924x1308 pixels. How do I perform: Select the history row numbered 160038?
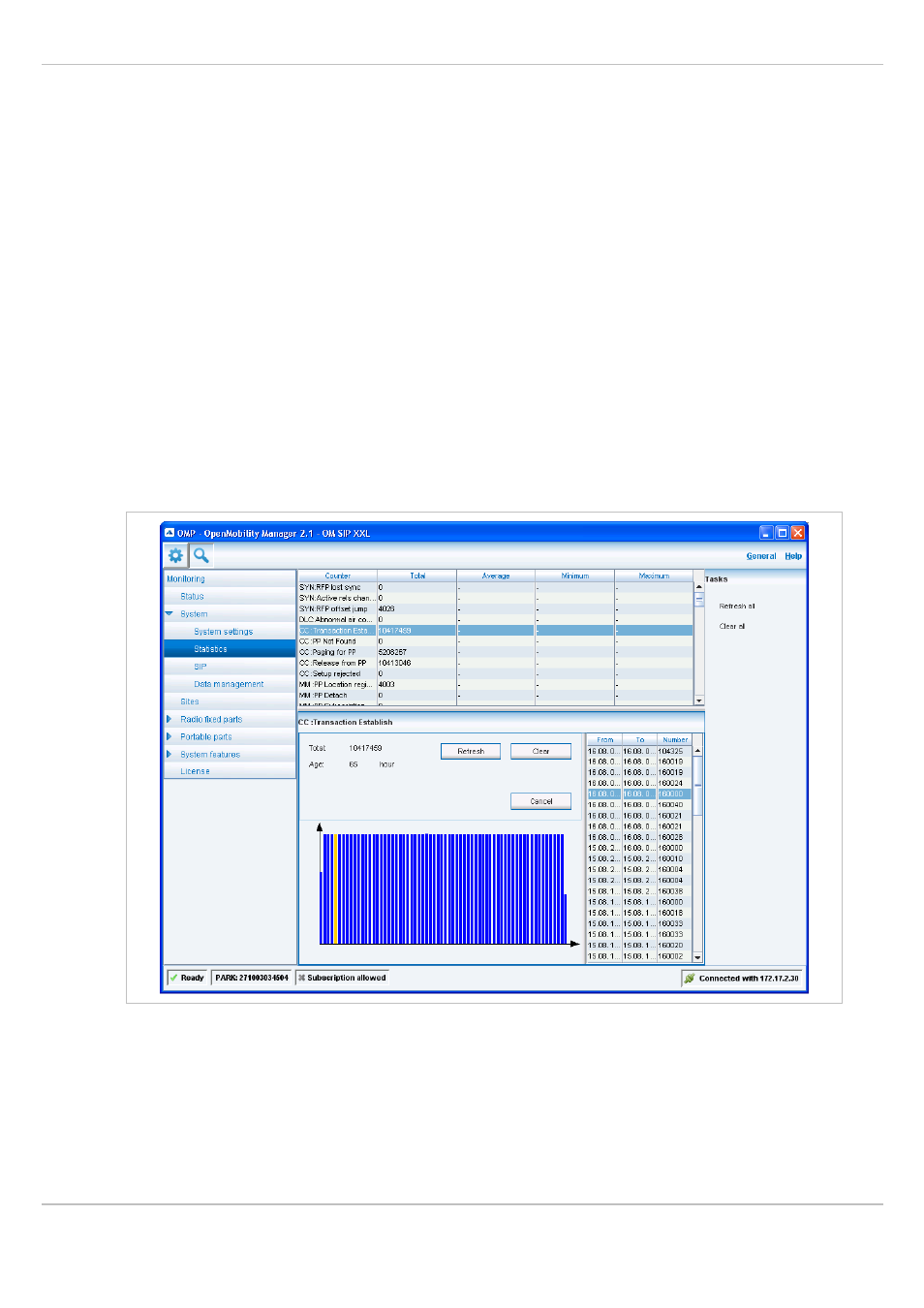(x=639, y=891)
